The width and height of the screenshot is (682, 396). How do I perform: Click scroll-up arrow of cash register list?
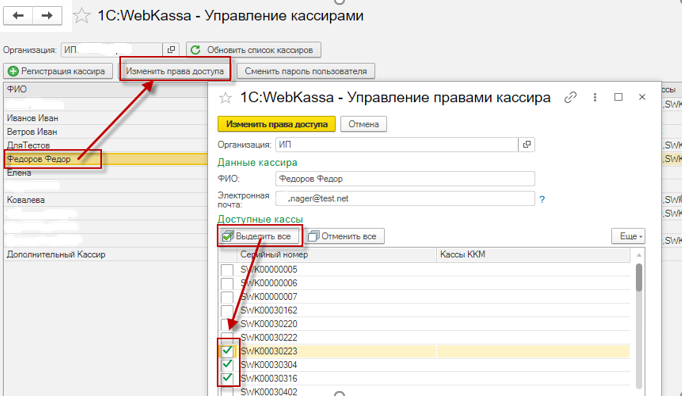[639, 255]
